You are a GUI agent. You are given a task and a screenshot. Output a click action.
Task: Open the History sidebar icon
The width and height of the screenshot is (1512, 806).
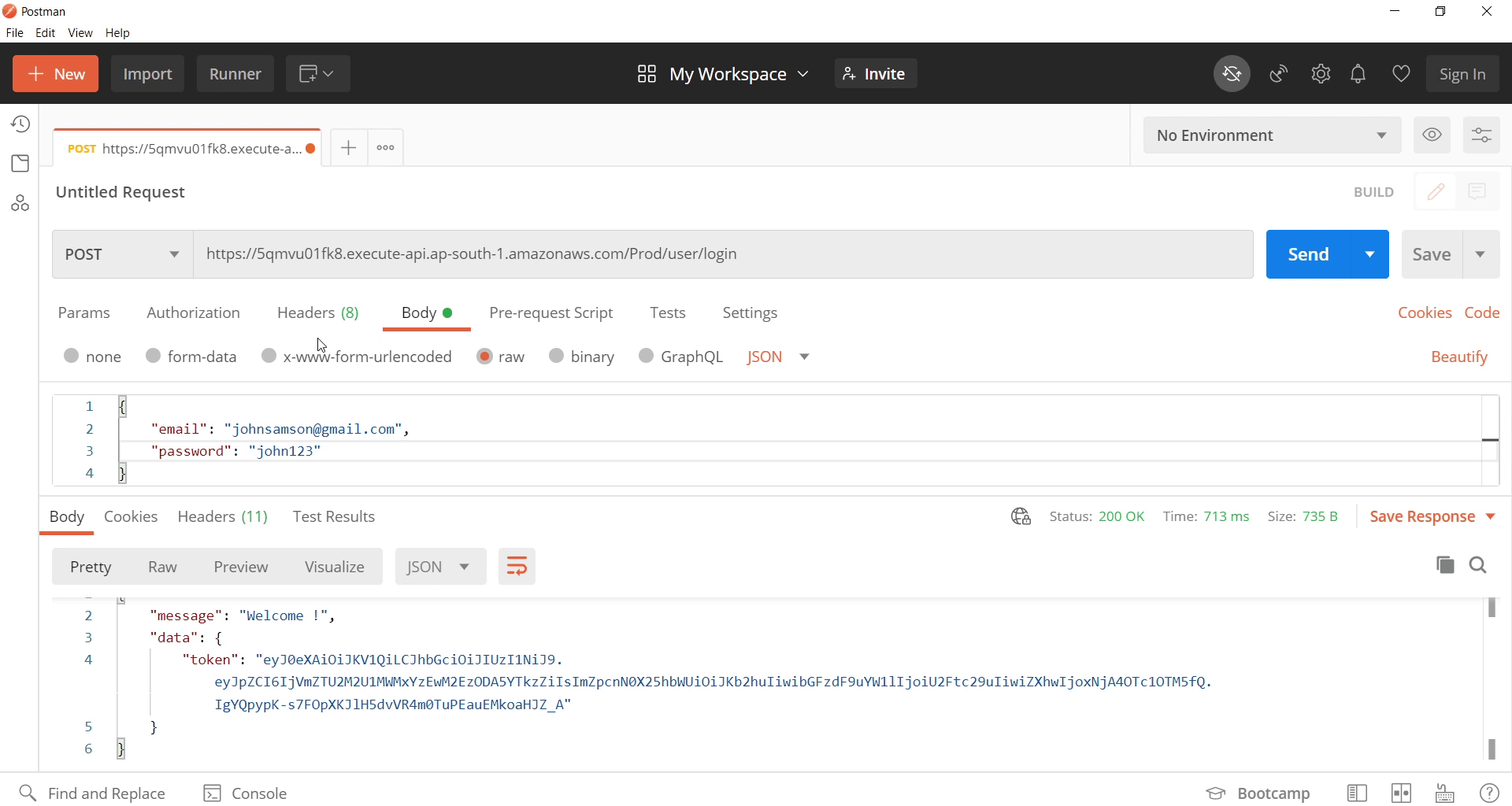[x=20, y=124]
